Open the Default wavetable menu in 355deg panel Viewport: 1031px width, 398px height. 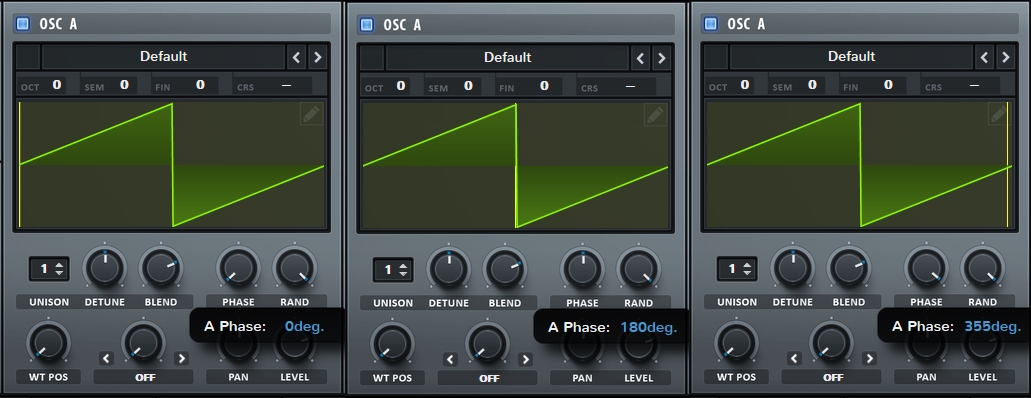point(851,57)
